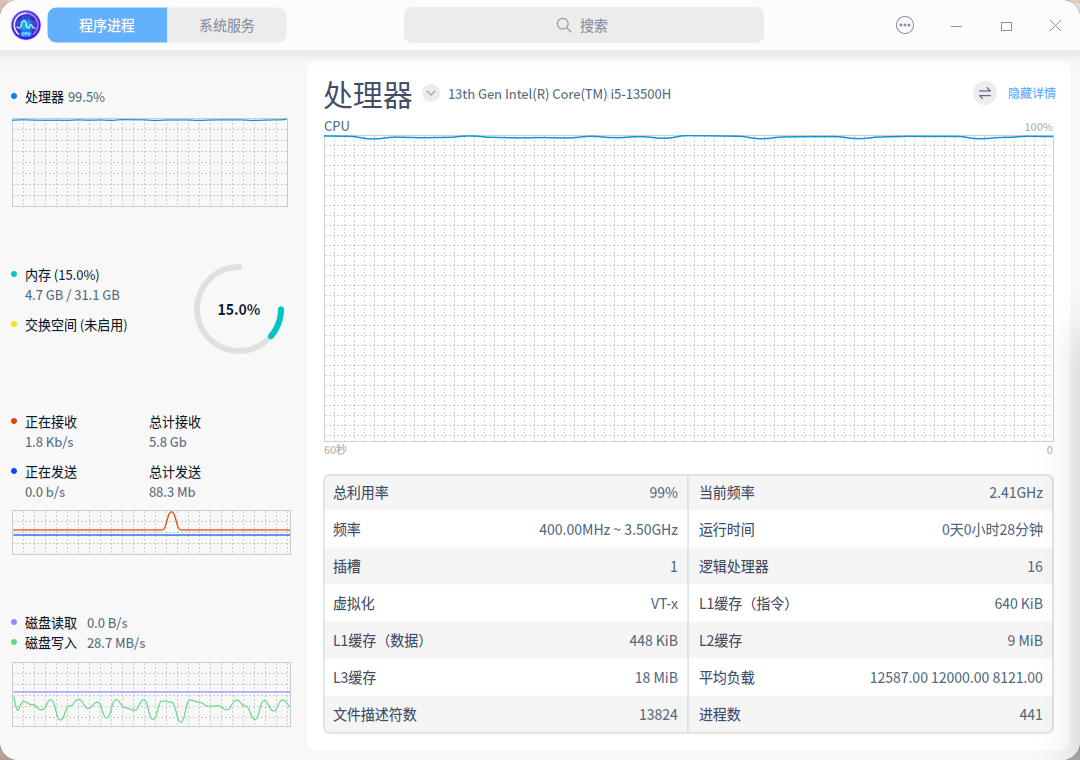The image size is (1080, 760).
Task: Click the 15.0% memory ring gauge
Action: (x=239, y=309)
